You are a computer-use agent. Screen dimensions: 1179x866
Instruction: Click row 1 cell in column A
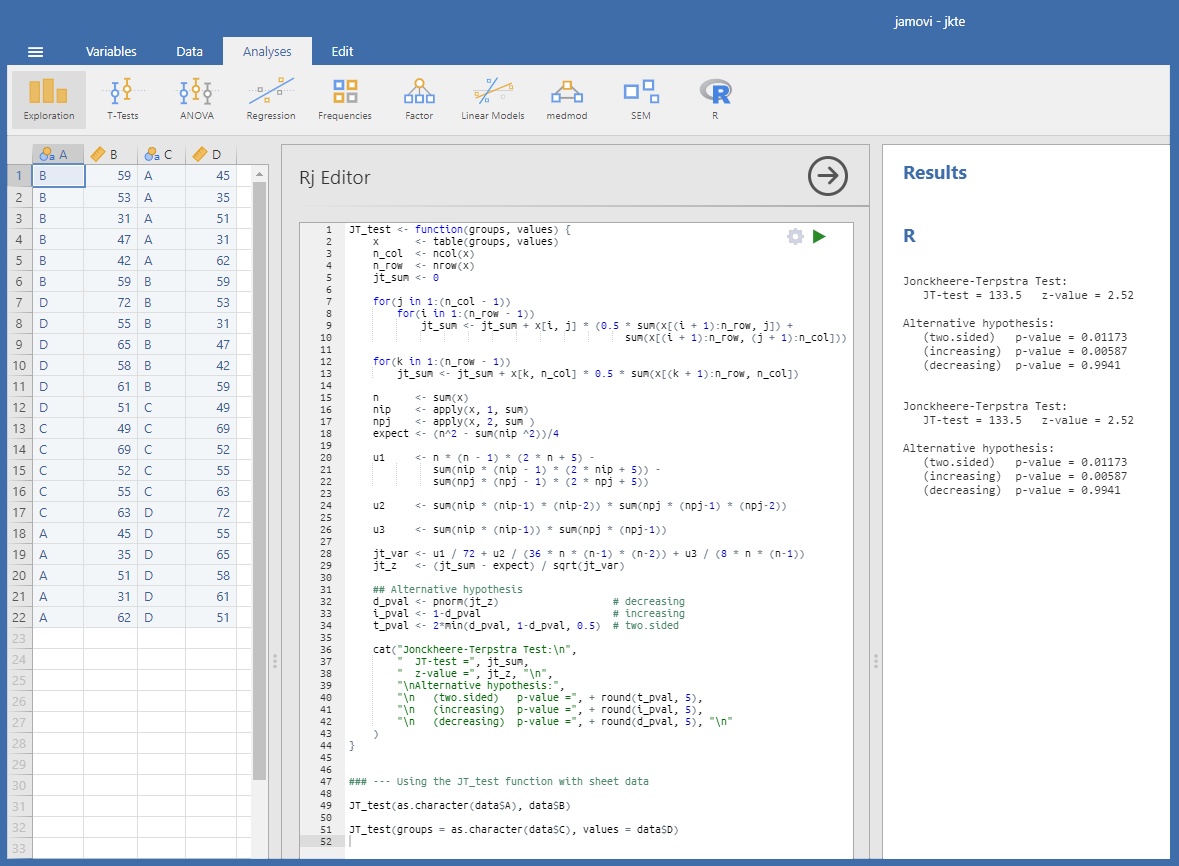click(x=58, y=176)
